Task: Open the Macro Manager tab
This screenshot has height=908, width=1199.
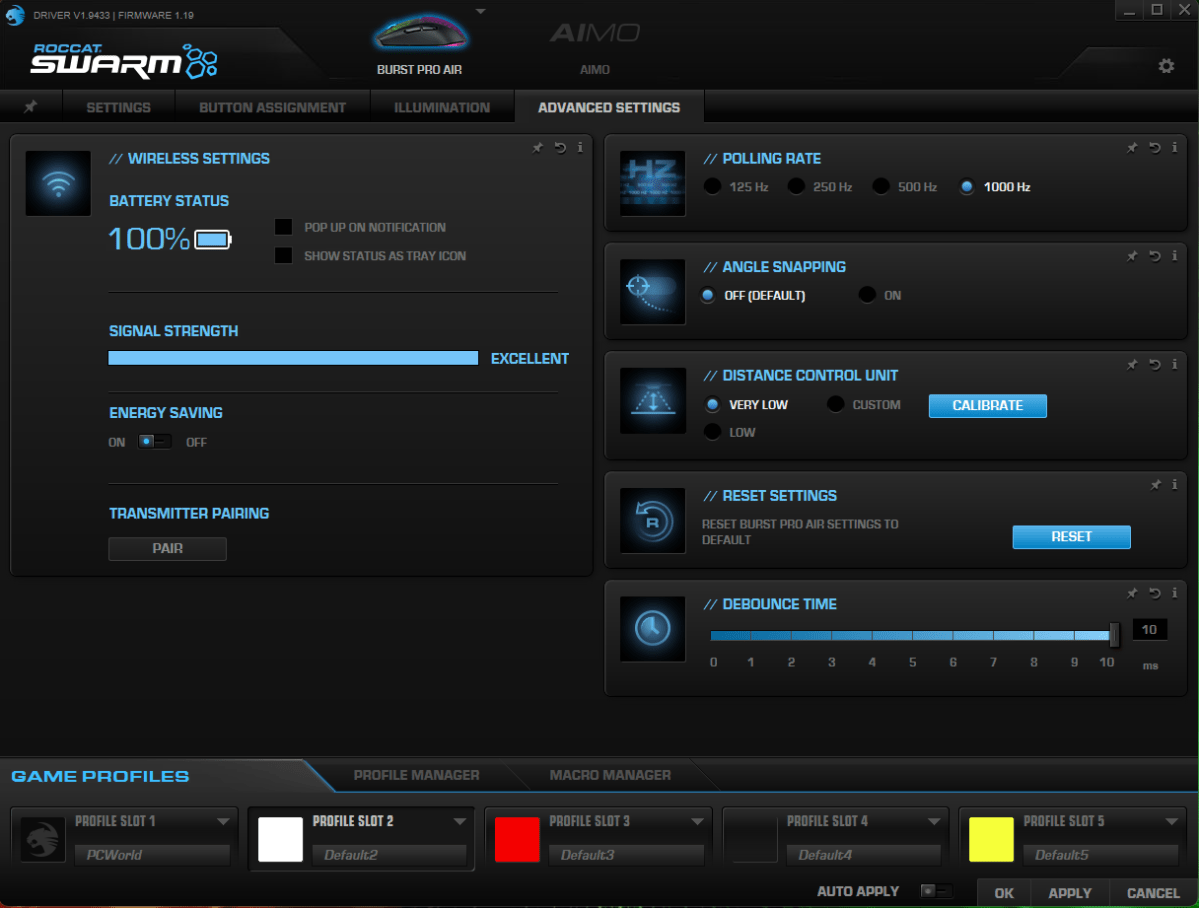Action: [610, 775]
